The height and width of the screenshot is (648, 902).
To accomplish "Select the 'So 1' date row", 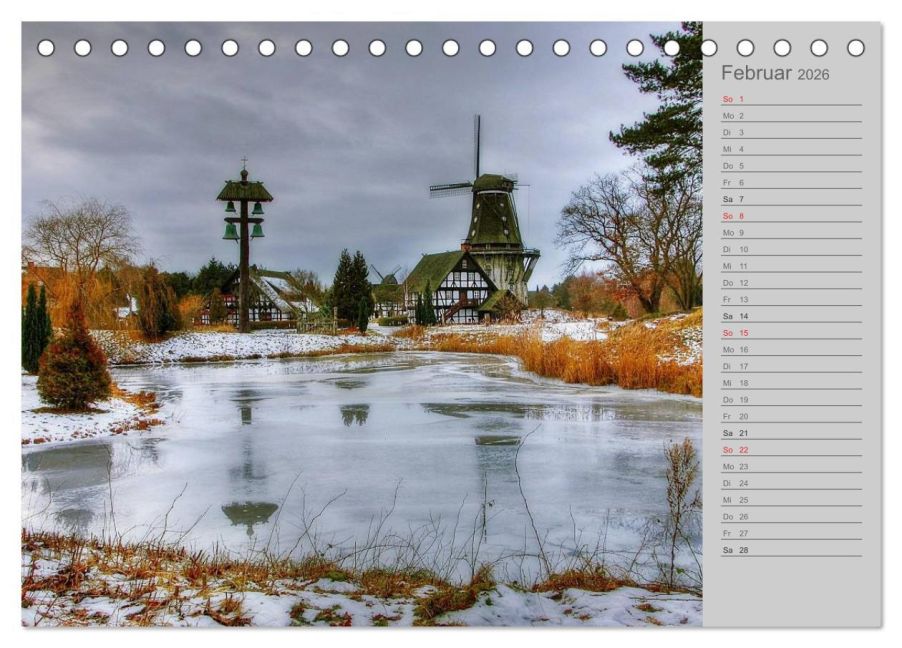I will pos(792,99).
